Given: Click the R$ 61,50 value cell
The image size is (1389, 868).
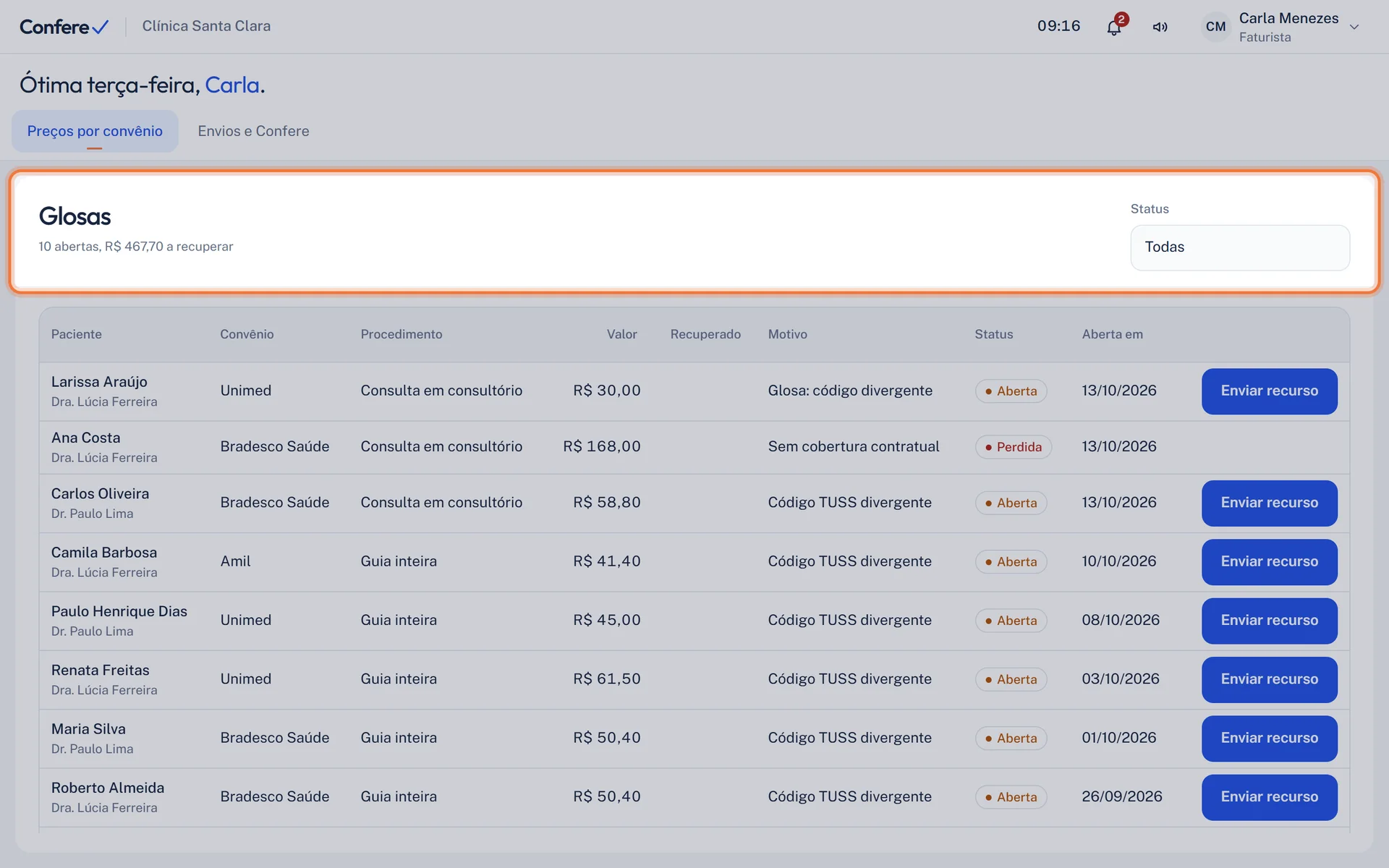Looking at the screenshot, I should tap(607, 679).
